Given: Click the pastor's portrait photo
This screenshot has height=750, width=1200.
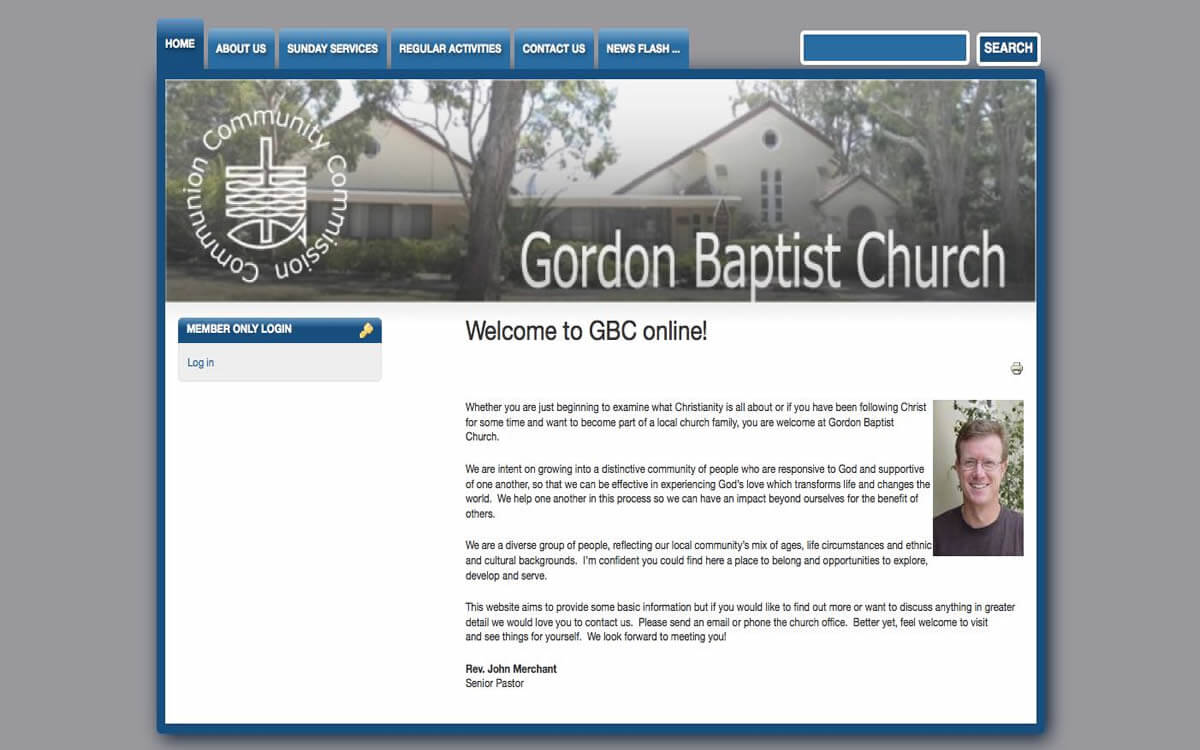Looking at the screenshot, I should pos(977,478).
